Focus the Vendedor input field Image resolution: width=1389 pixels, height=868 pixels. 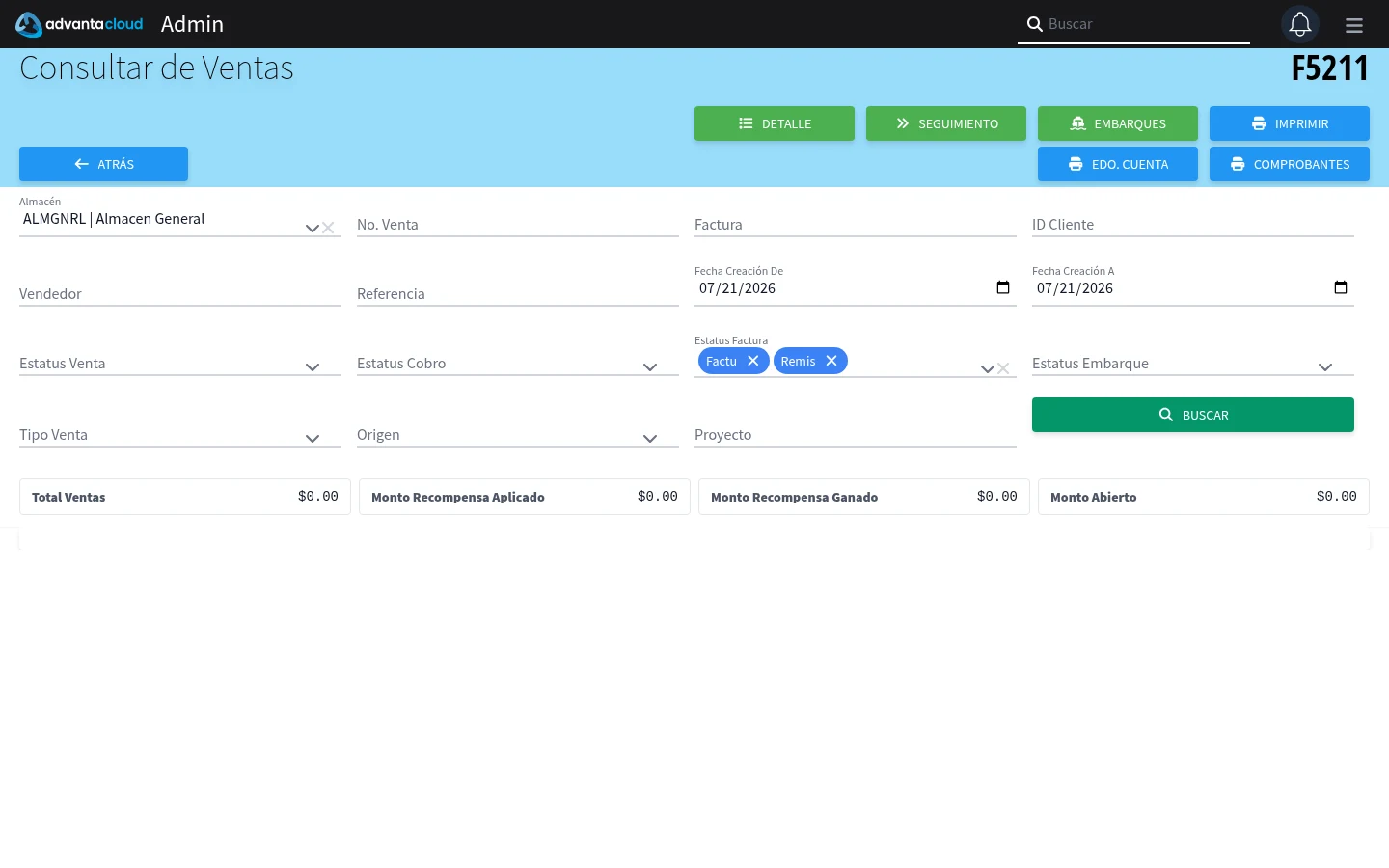point(180,294)
